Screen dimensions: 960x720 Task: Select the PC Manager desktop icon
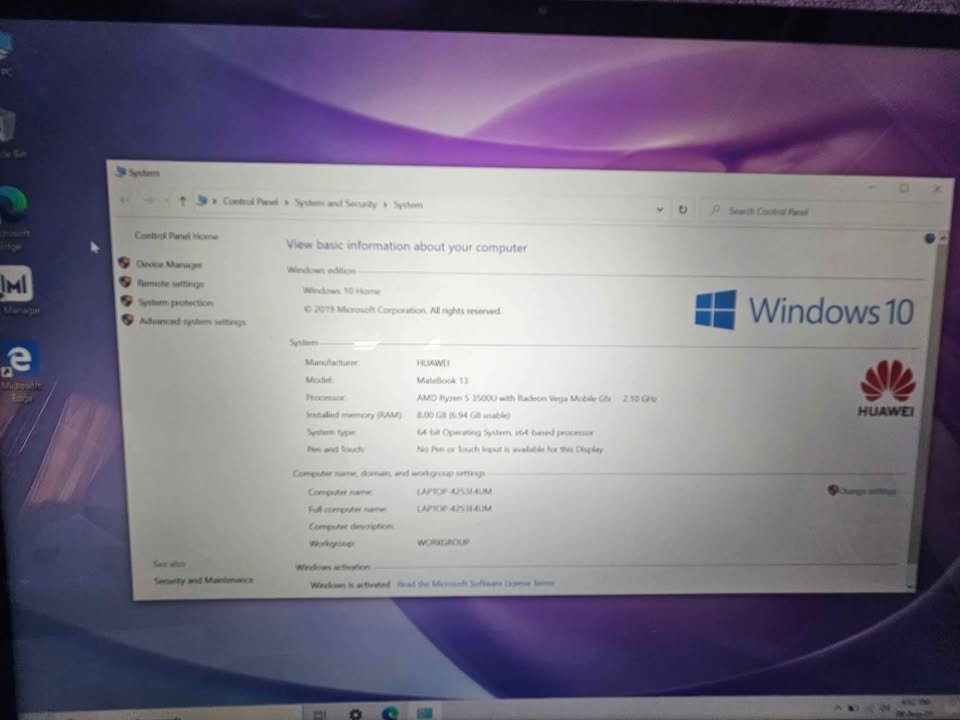[x=16, y=284]
